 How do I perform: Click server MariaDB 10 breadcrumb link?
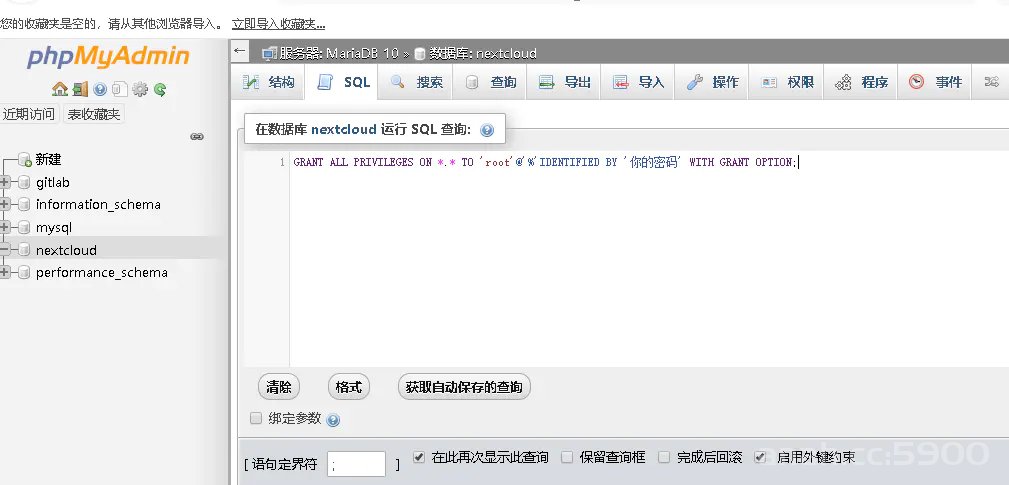tap(340, 53)
